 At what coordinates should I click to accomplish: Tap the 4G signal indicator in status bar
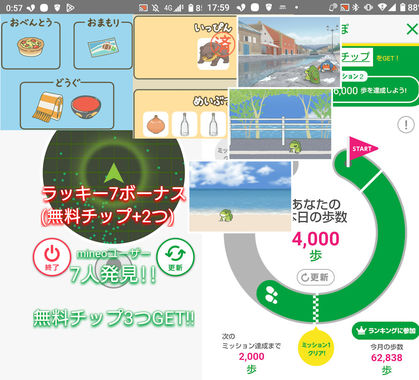(173, 7)
